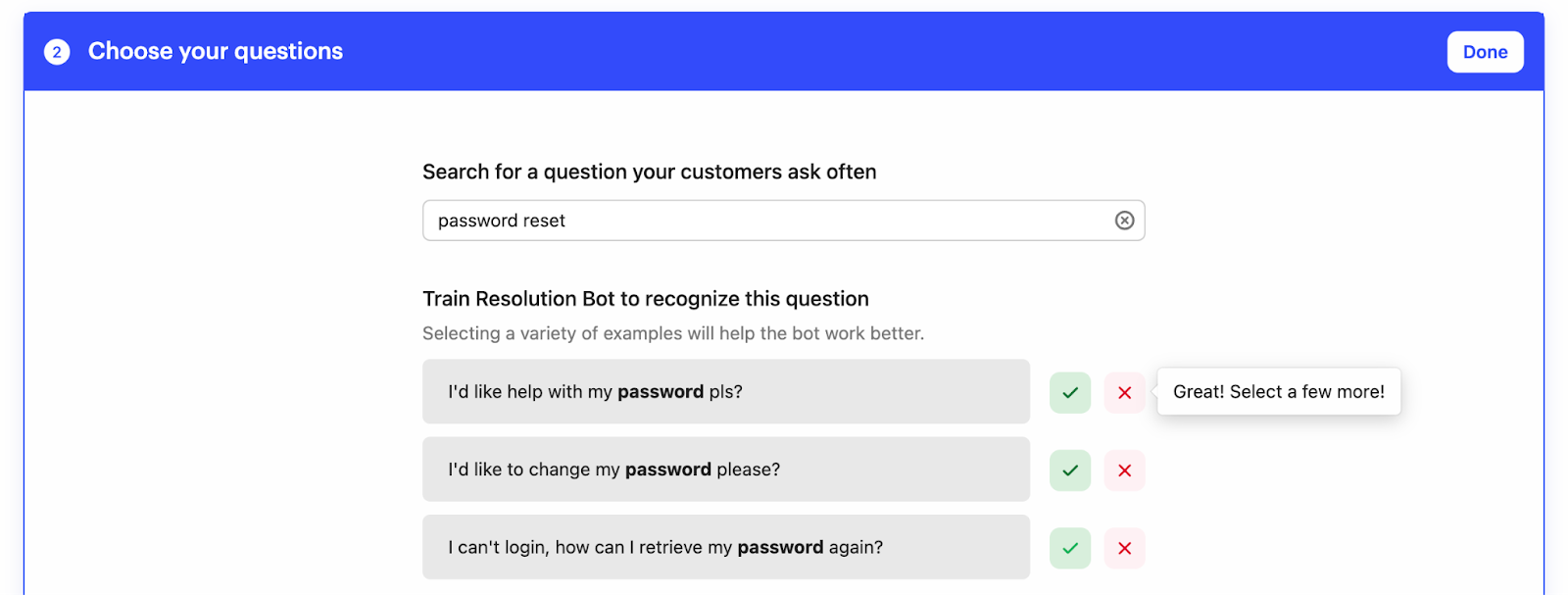
Task: Click the 'Search for a question' label
Action: 649,172
